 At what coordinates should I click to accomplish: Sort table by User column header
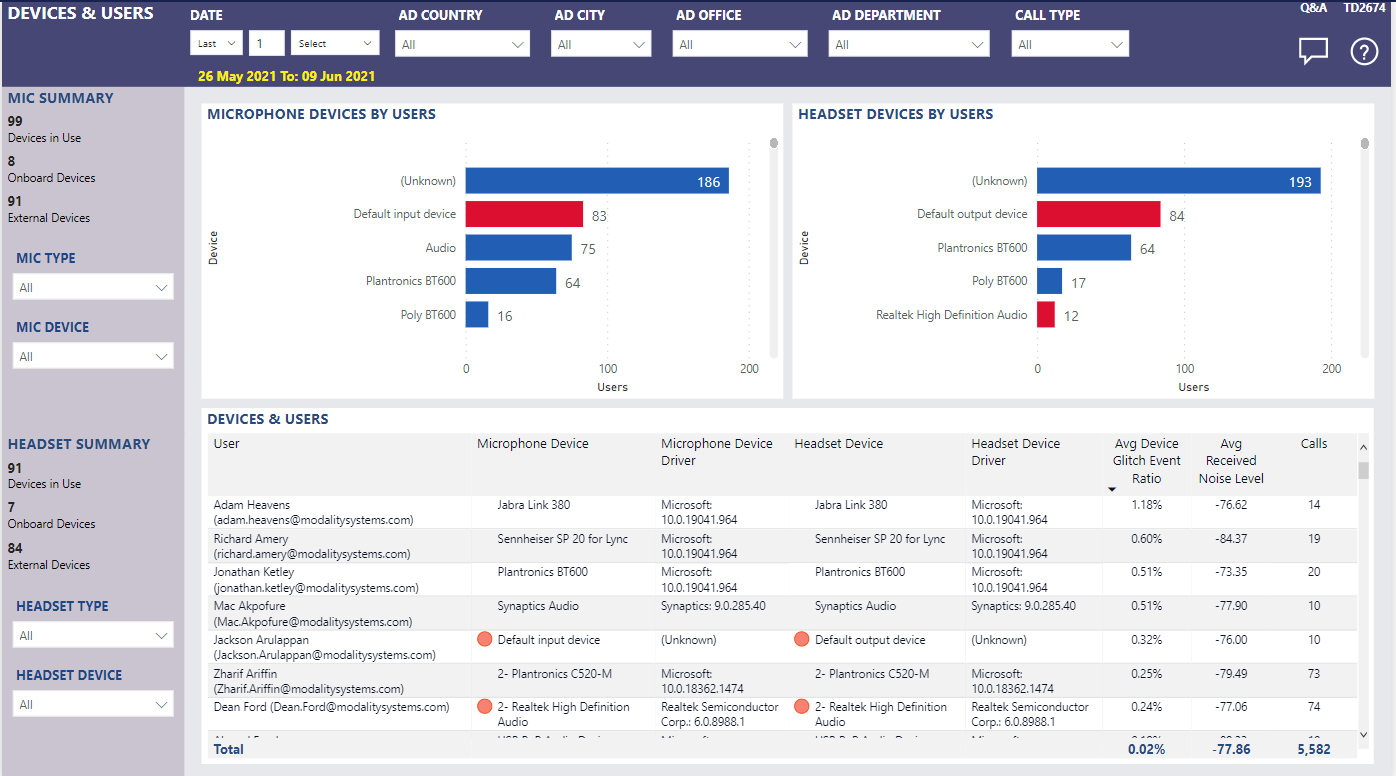coord(227,444)
